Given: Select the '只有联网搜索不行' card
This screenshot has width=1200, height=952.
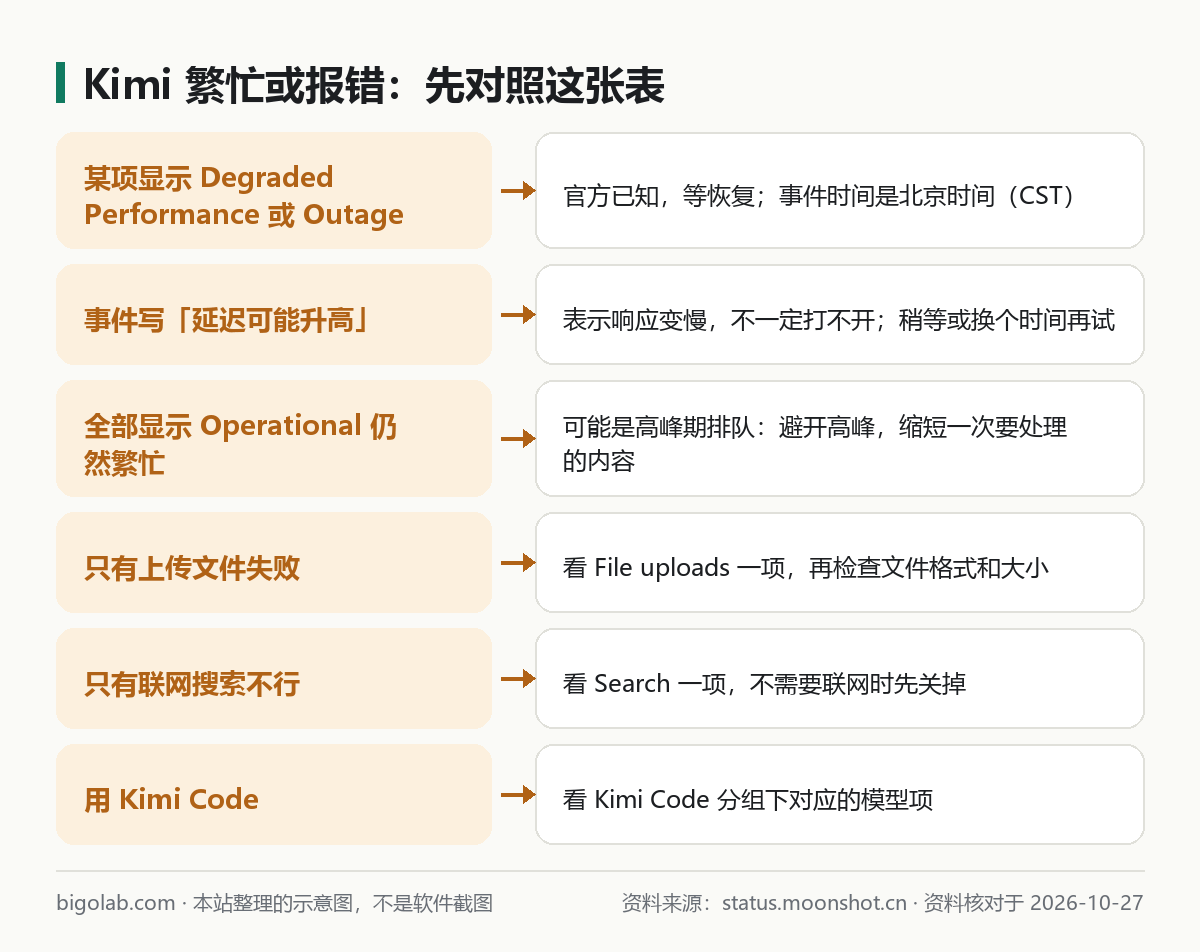Looking at the screenshot, I should [x=274, y=678].
